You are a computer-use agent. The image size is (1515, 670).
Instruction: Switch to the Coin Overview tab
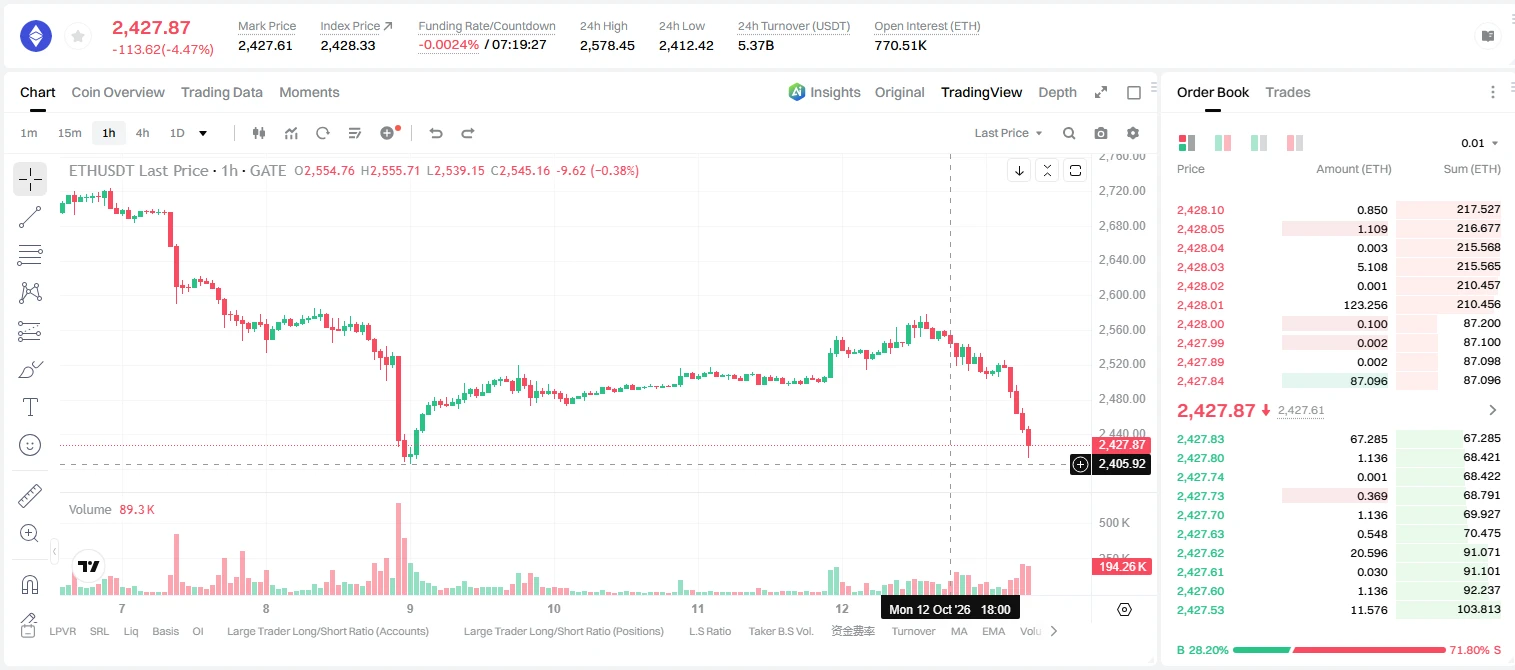(118, 92)
